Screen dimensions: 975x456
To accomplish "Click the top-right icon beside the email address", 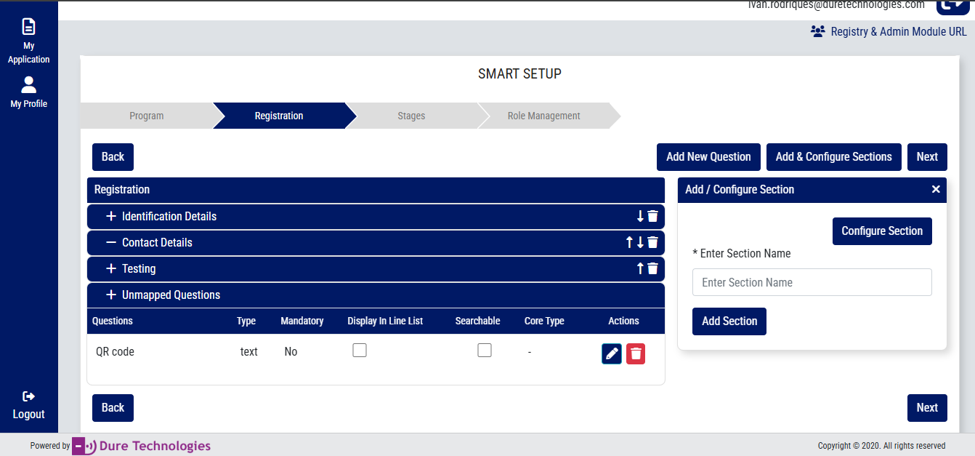I will pos(951,5).
